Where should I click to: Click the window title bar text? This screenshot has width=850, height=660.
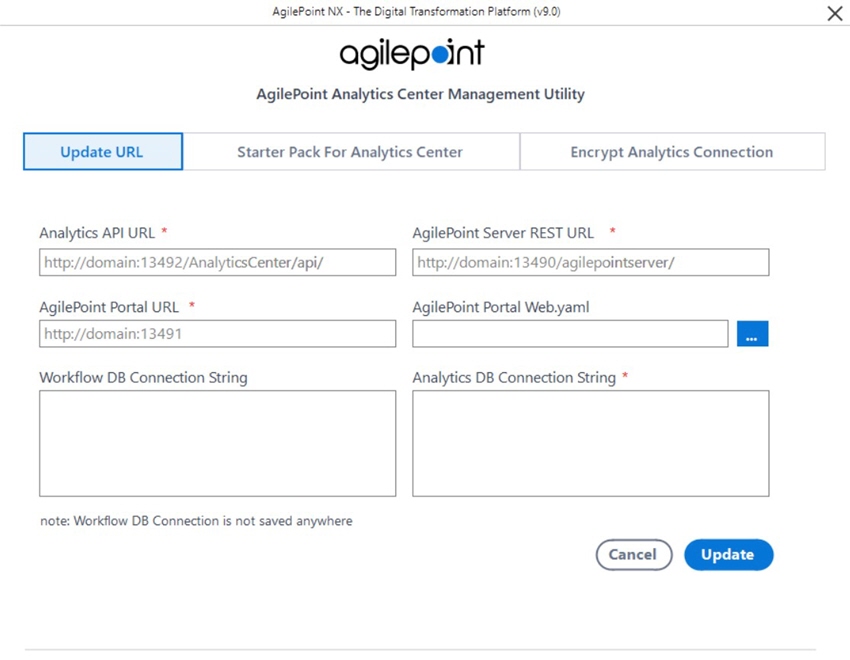pos(416,11)
